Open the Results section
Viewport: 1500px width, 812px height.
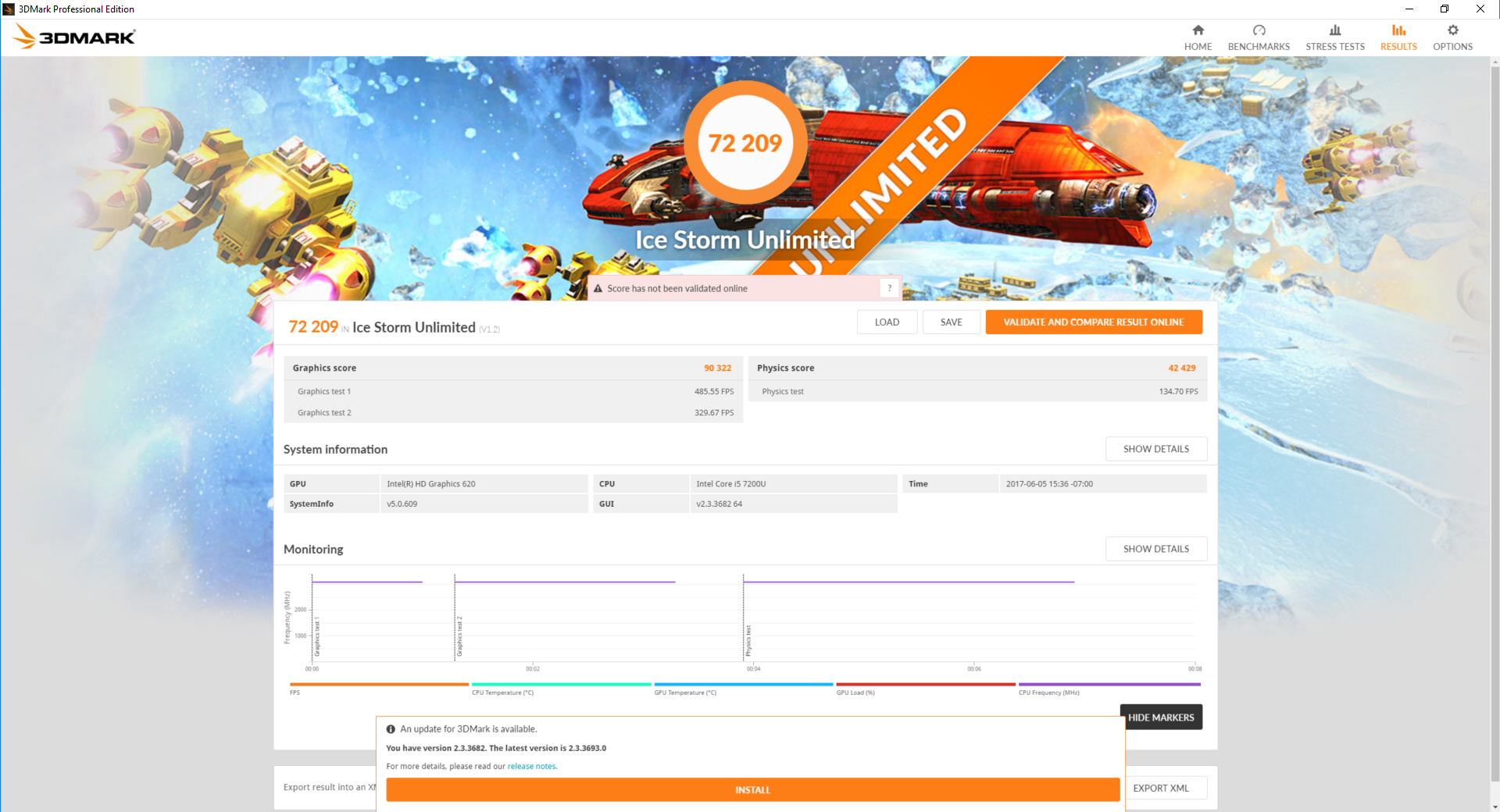1398,37
